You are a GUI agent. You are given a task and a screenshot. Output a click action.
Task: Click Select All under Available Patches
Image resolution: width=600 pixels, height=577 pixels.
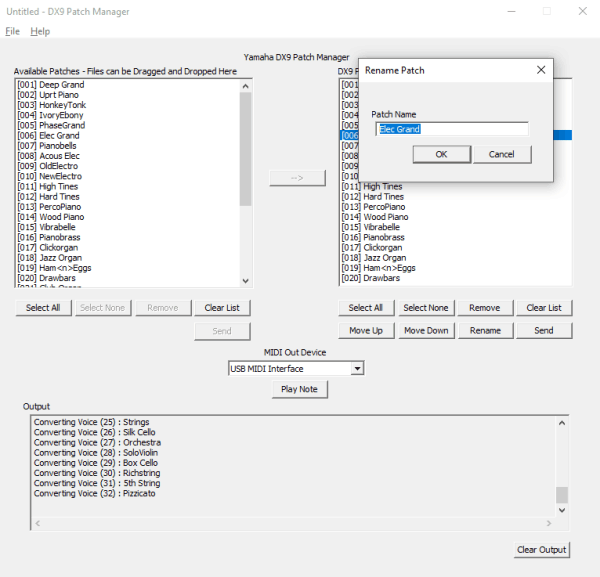coord(43,308)
